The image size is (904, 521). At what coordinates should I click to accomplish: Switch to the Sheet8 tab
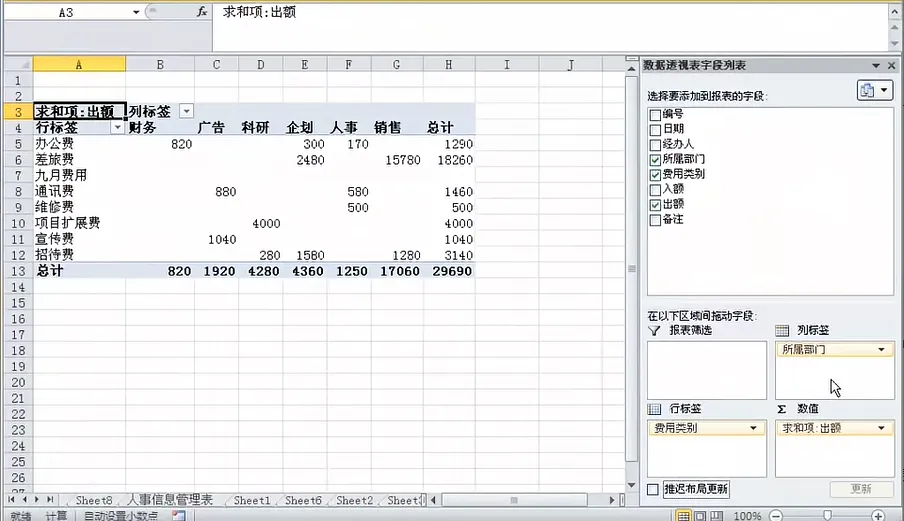click(x=94, y=500)
